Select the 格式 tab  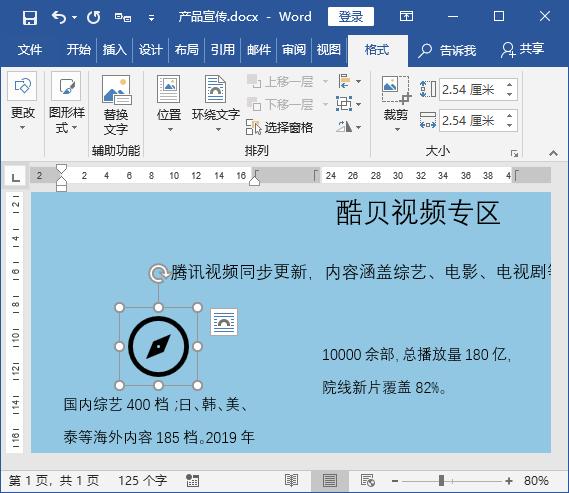tap(377, 50)
